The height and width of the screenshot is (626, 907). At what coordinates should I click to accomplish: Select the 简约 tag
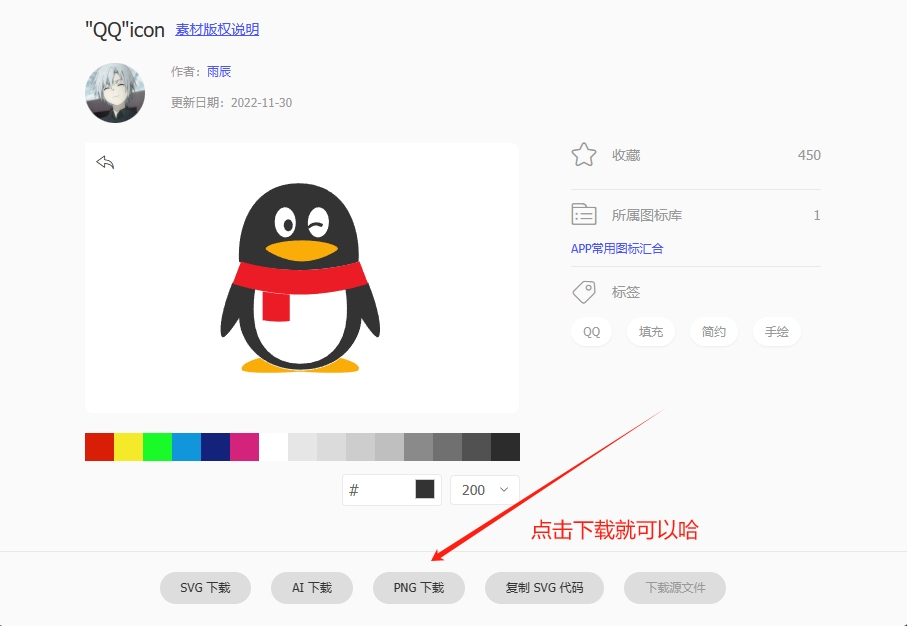pos(714,332)
